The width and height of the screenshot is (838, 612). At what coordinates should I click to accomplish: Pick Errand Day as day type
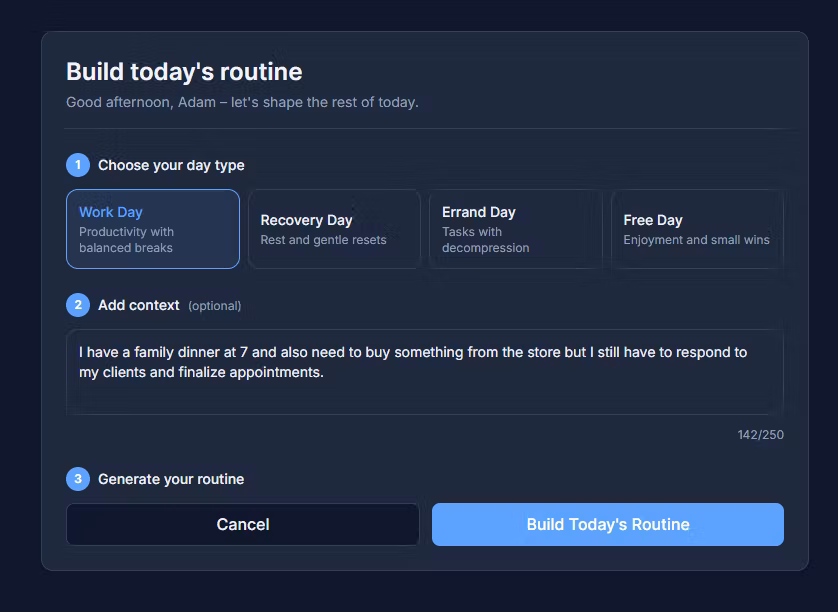pos(515,229)
